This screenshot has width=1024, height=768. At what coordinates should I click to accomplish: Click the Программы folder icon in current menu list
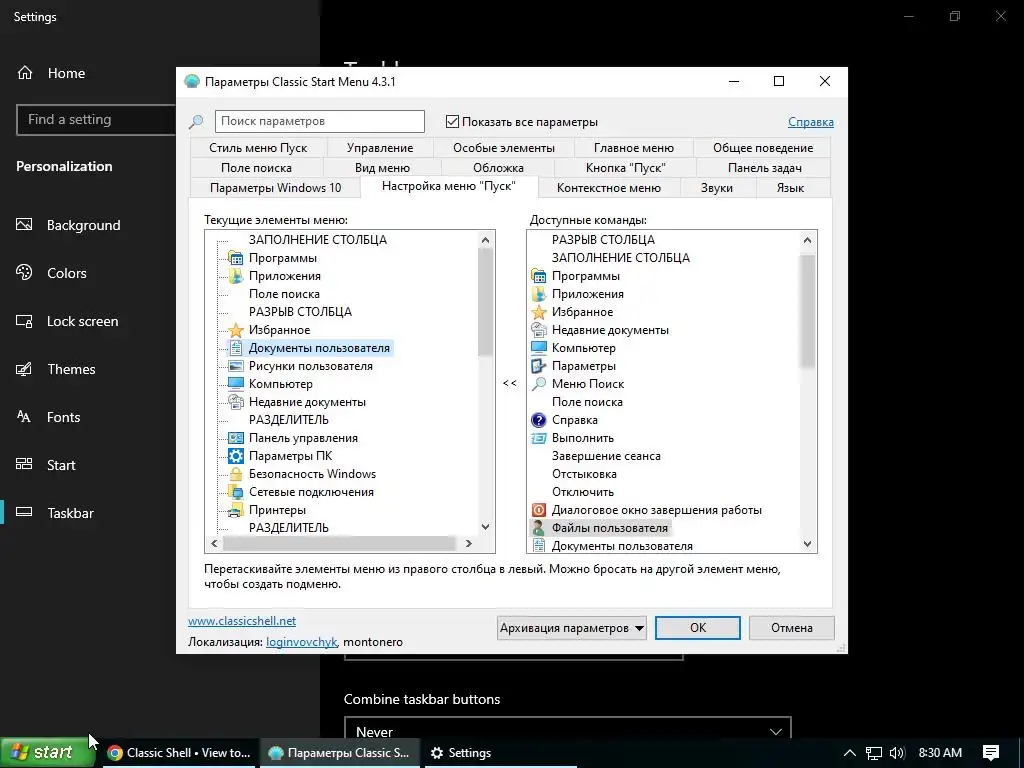[236, 258]
